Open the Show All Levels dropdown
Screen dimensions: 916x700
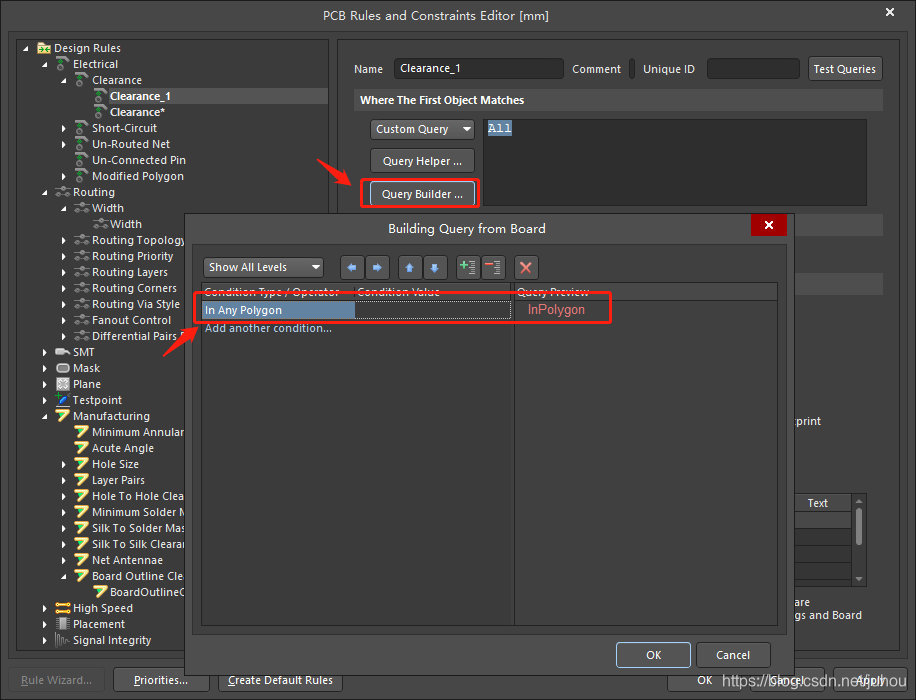coord(264,267)
